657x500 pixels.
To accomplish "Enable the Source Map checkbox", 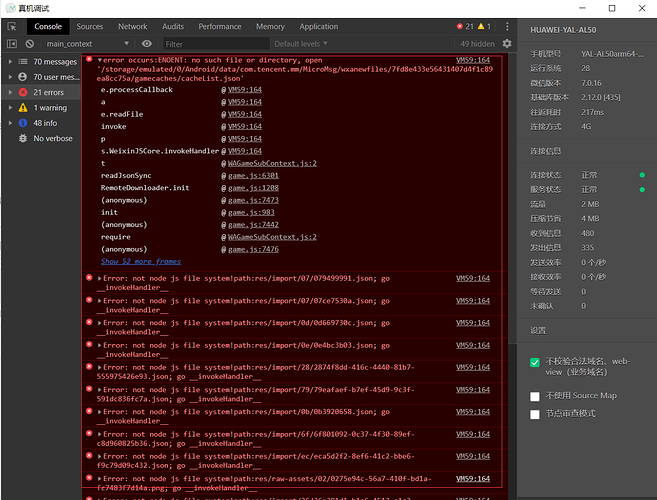I will (x=535, y=396).
